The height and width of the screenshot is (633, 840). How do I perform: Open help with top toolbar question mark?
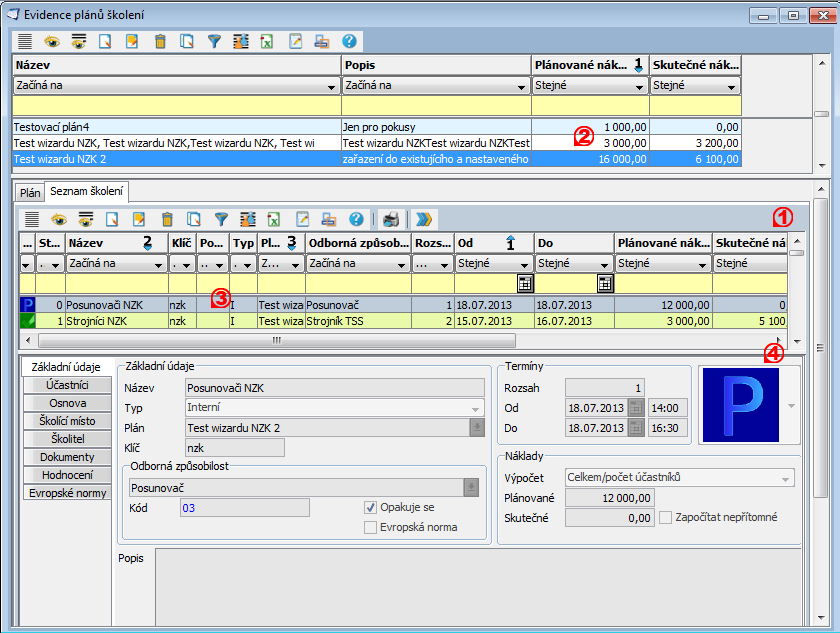click(x=349, y=42)
